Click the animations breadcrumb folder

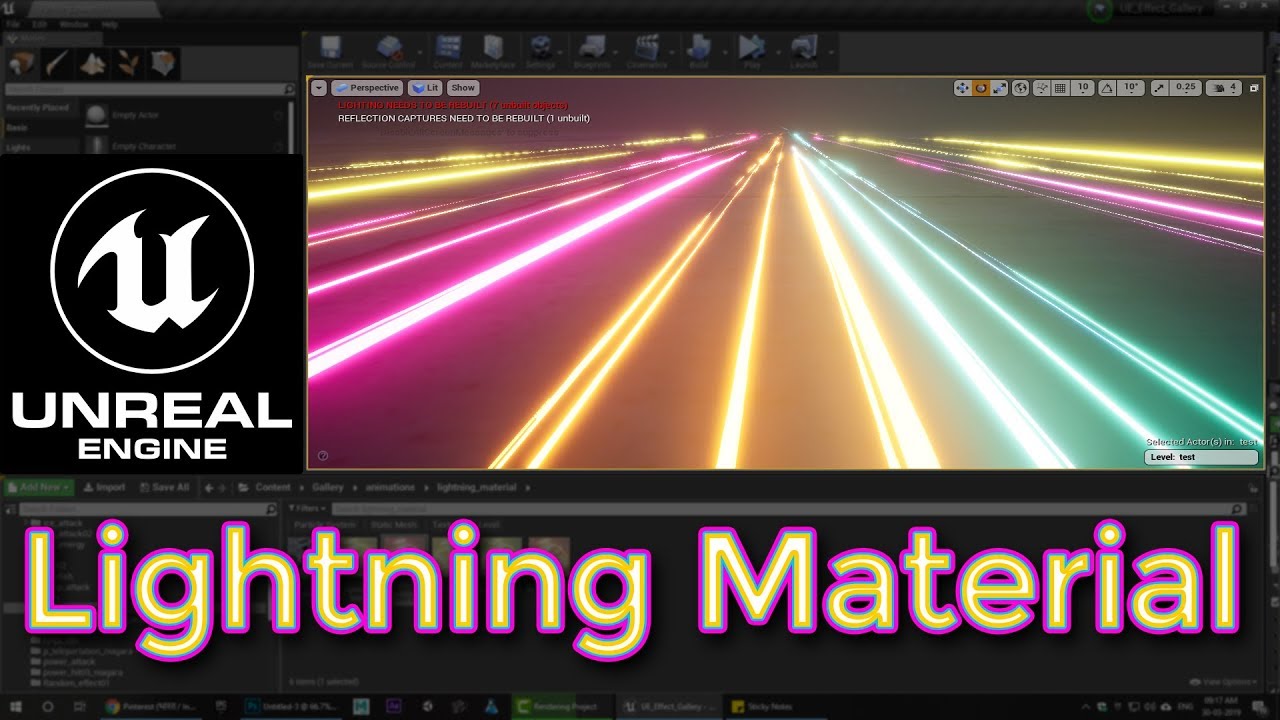390,488
